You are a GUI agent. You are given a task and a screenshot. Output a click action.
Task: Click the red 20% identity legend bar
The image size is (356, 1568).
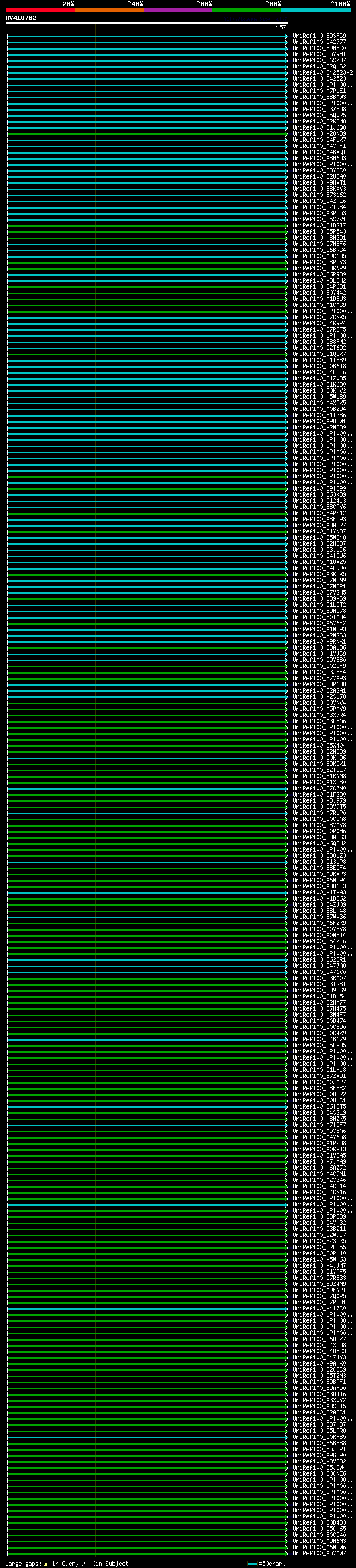coord(39,10)
